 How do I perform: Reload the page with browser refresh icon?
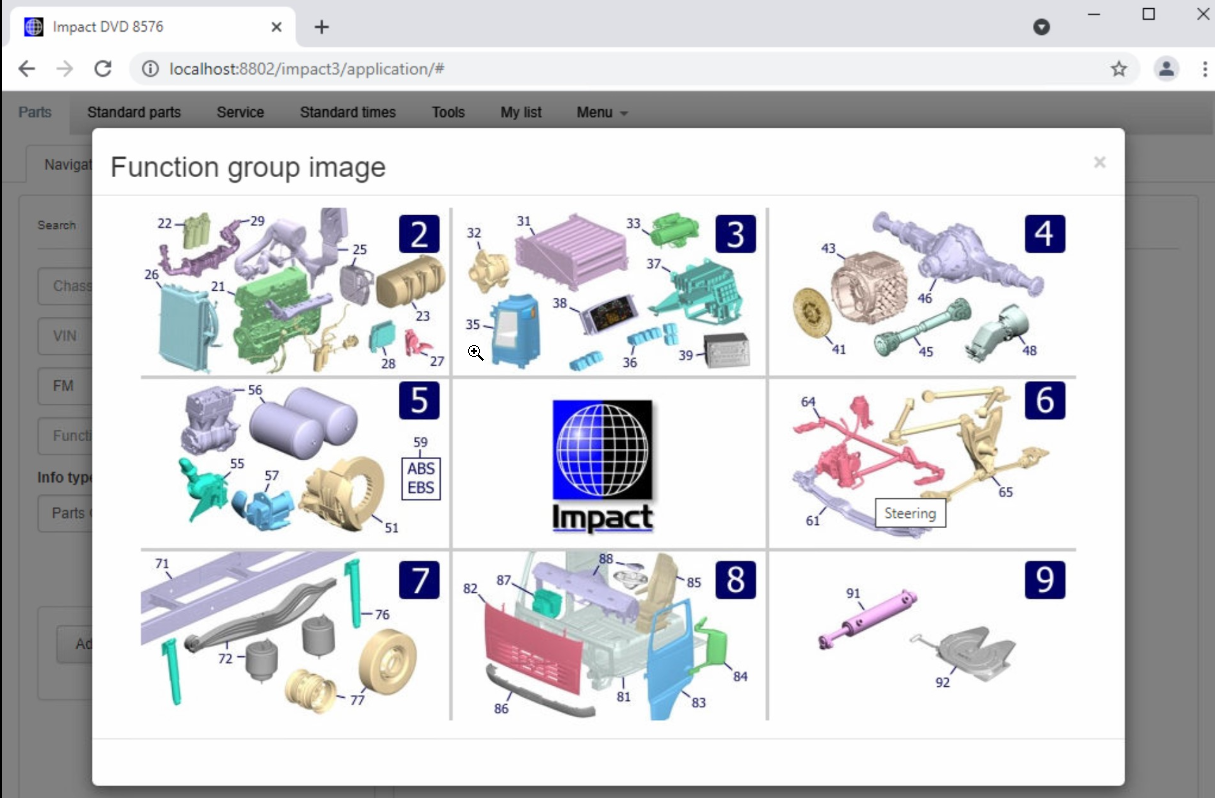tap(102, 69)
